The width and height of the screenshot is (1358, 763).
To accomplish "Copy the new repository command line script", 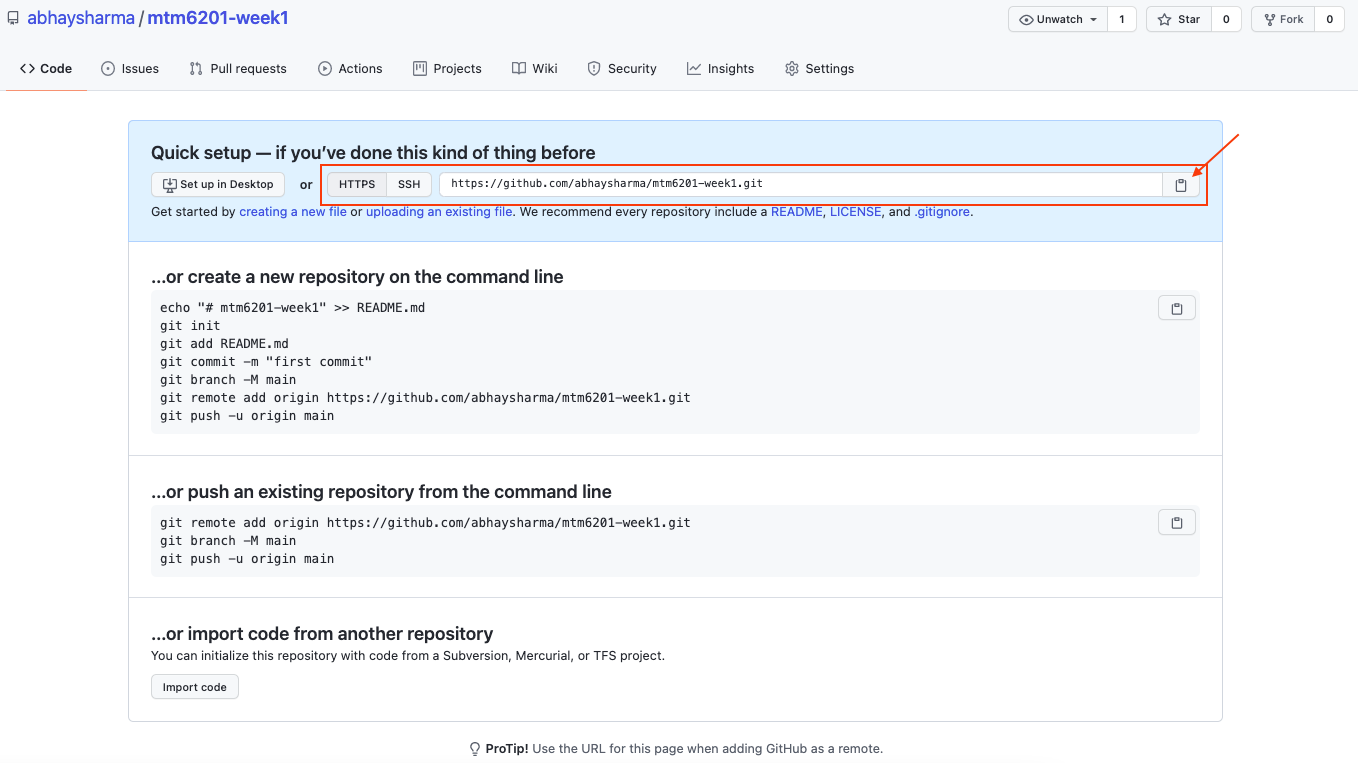I will pyautogui.click(x=1177, y=308).
